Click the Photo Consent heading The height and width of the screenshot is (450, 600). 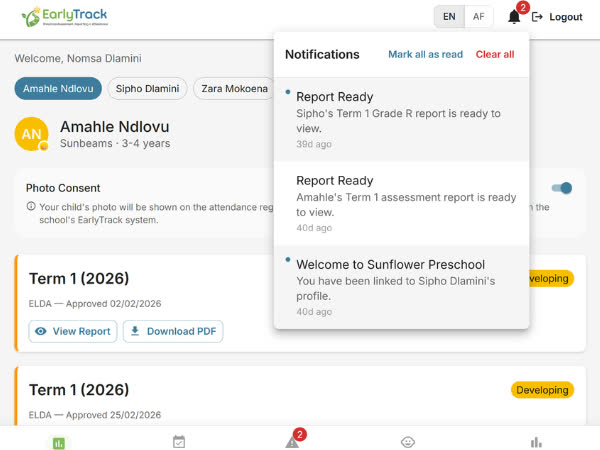coord(63,188)
